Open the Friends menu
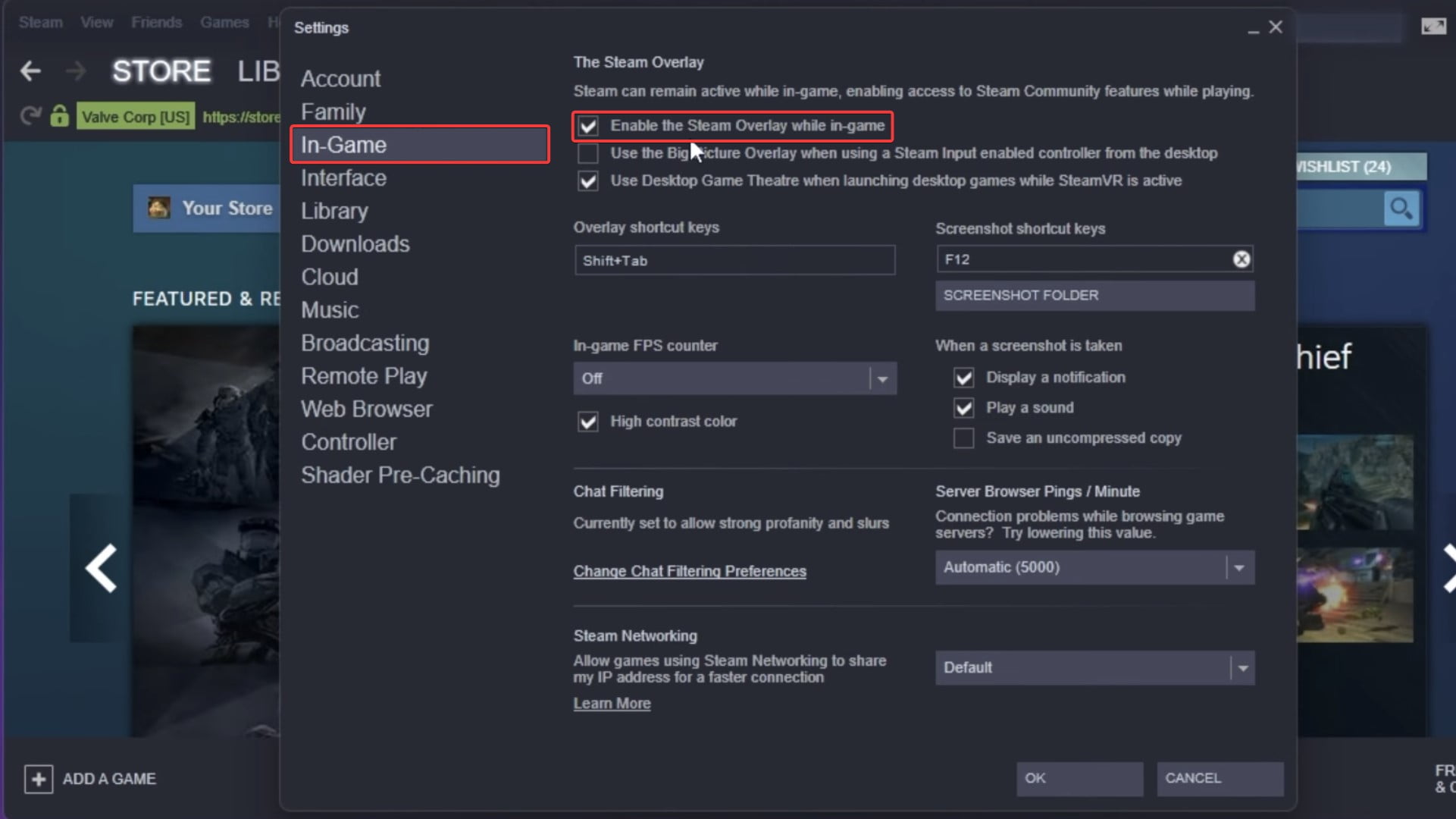Viewport: 1456px width, 819px height. [x=156, y=22]
